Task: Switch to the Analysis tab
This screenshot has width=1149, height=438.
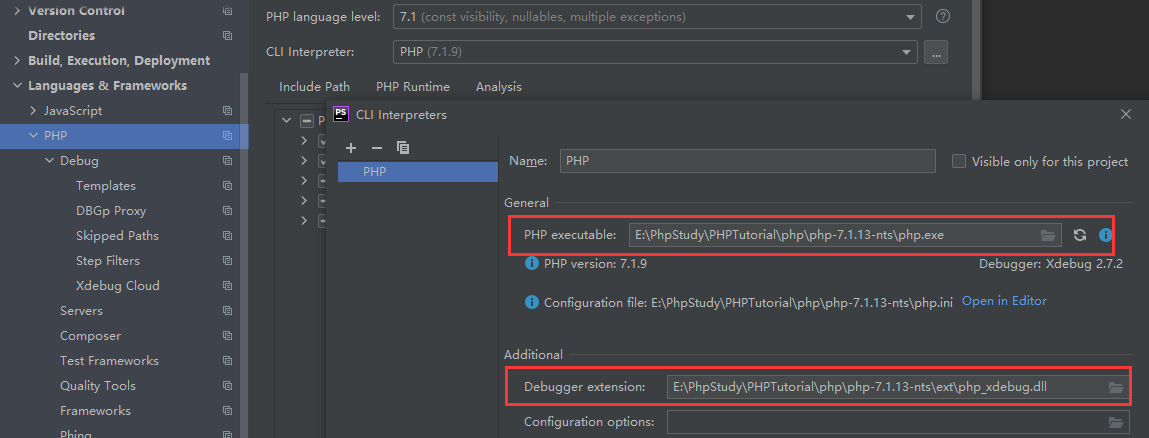Action: pos(498,86)
